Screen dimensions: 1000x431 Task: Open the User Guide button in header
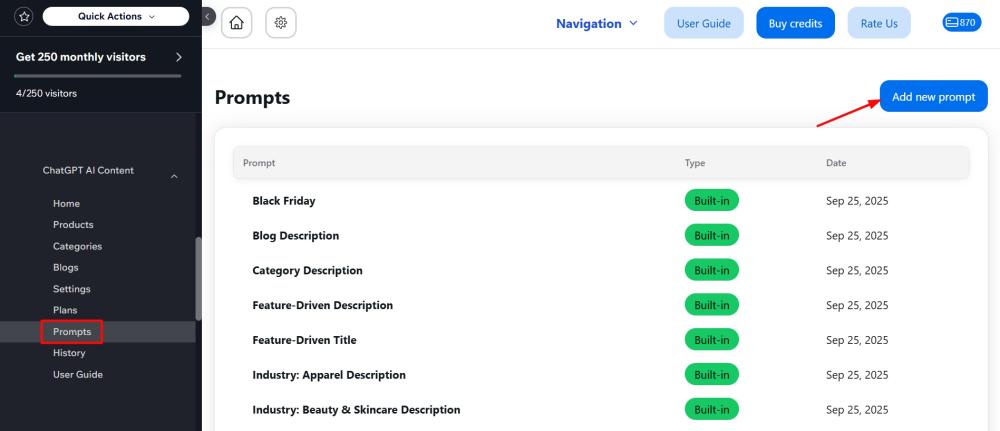click(x=703, y=23)
